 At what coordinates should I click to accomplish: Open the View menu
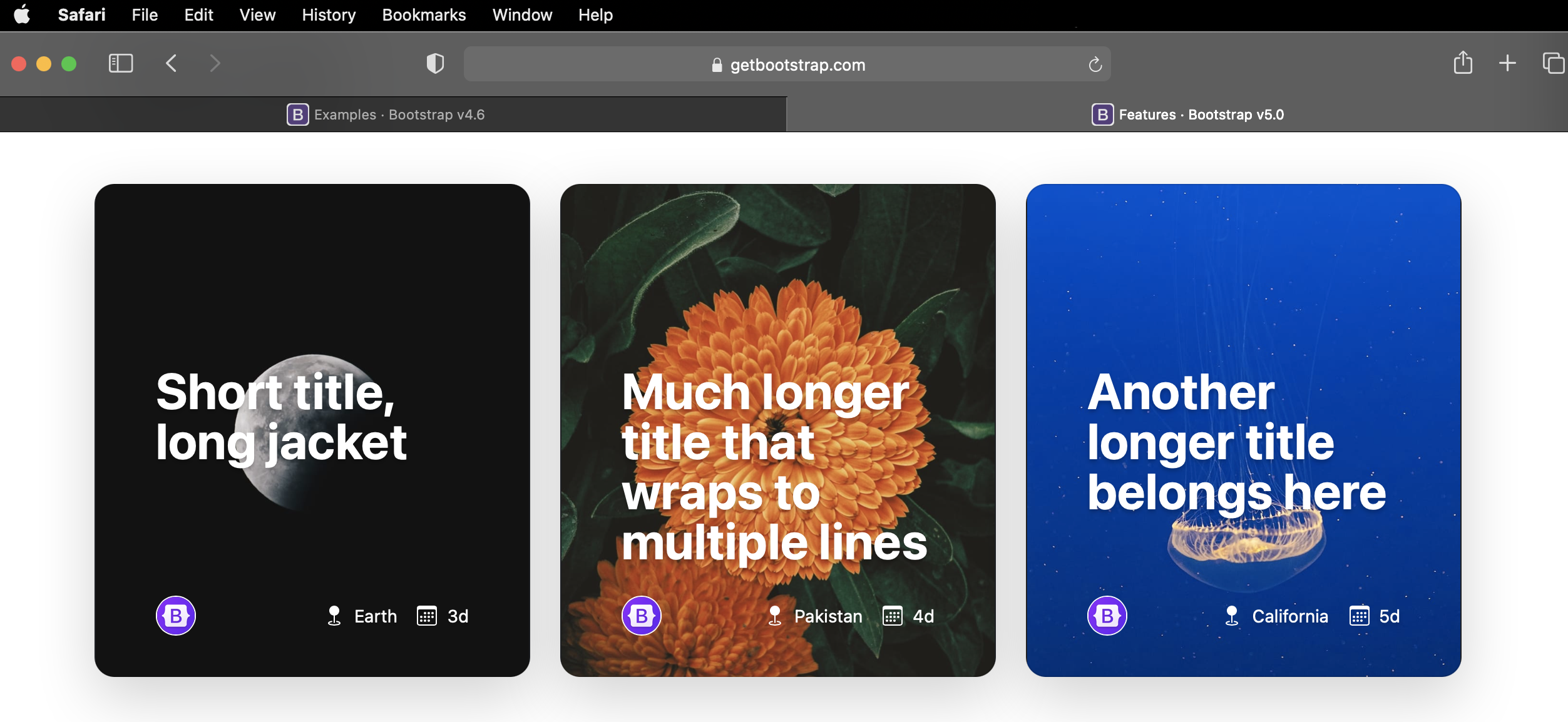[x=257, y=14]
